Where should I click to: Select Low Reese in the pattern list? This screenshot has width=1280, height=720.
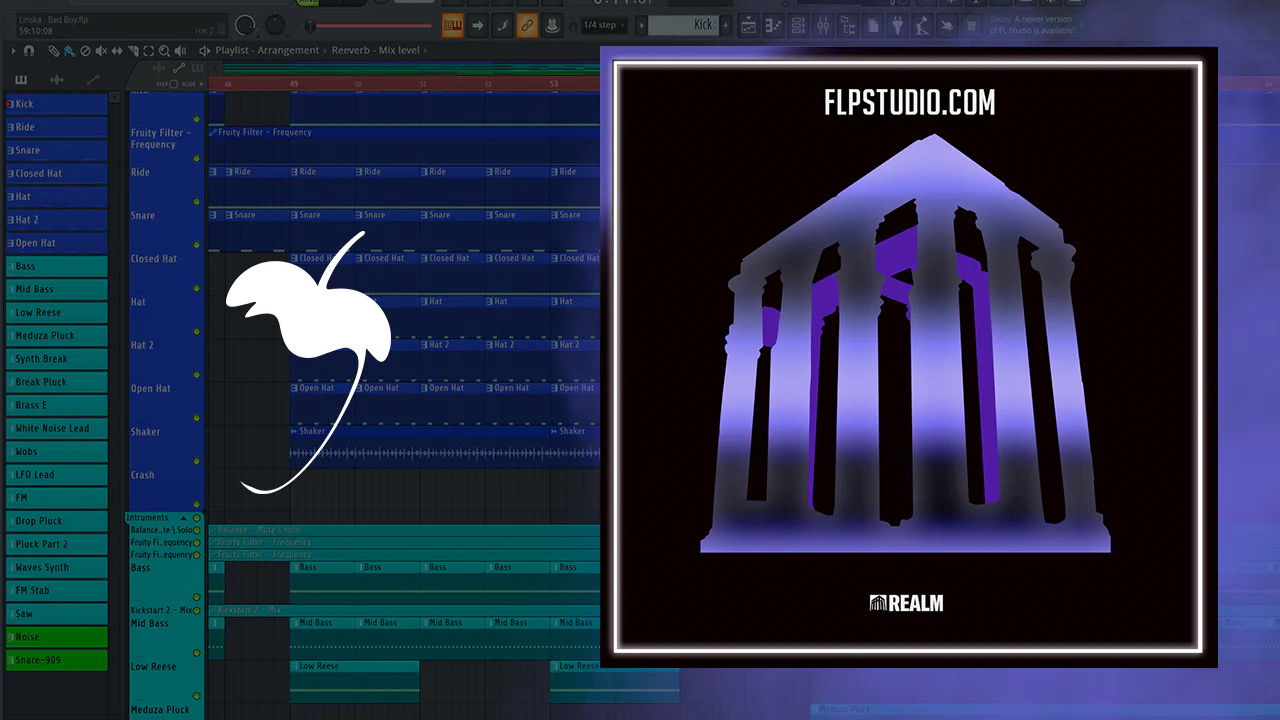(x=57, y=313)
